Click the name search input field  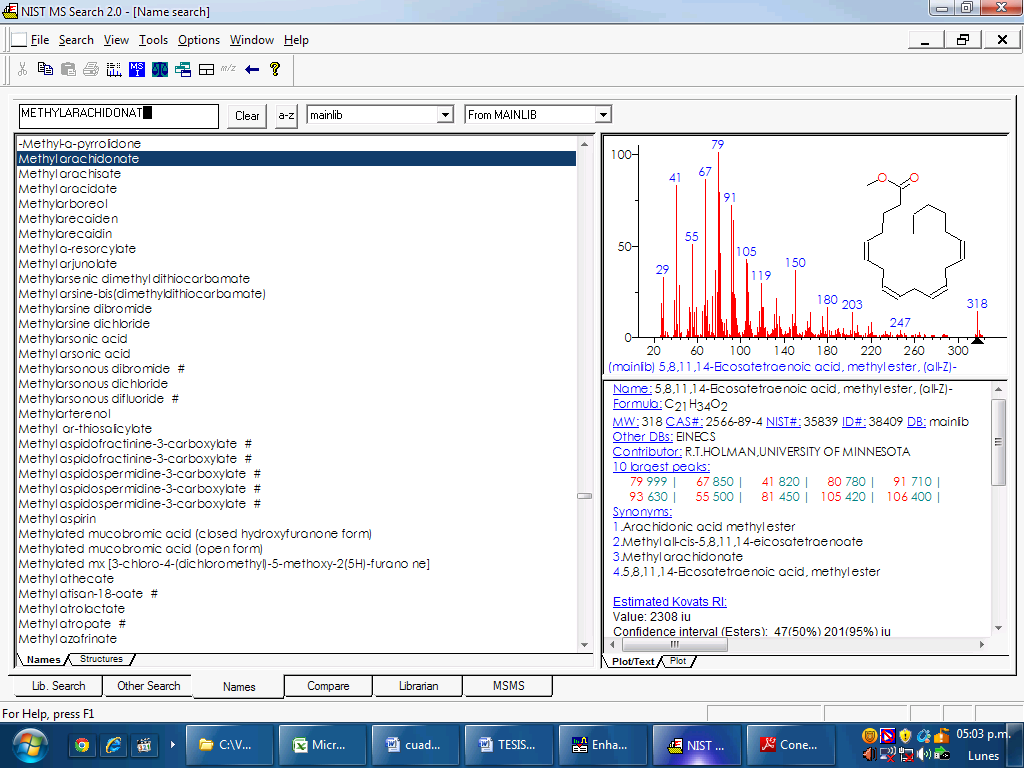pyautogui.click(x=118, y=116)
